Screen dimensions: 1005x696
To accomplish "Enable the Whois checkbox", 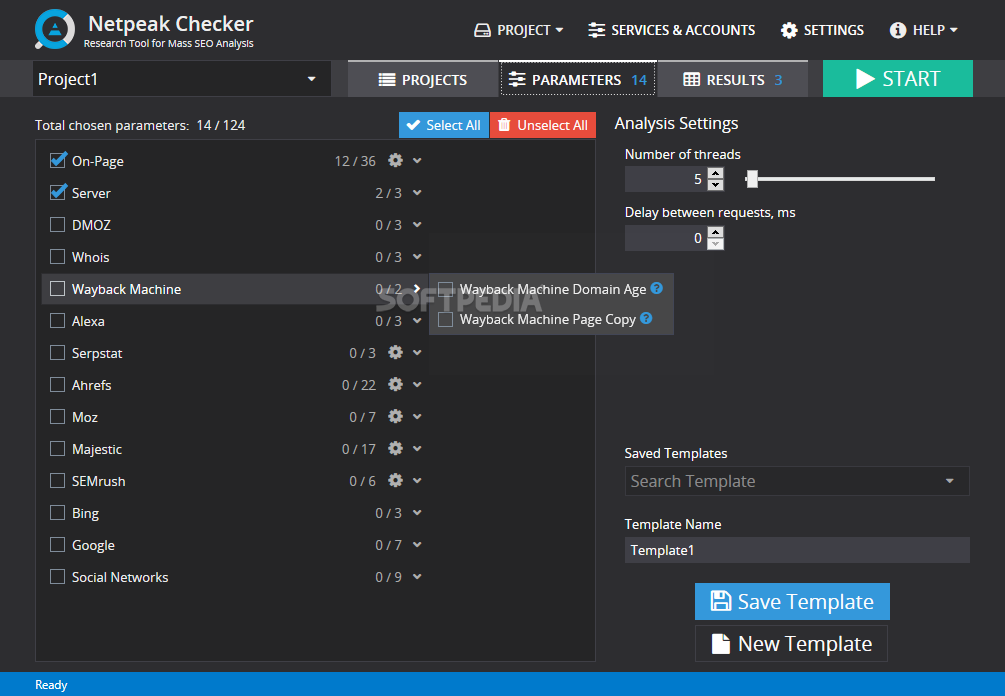I will coord(58,256).
